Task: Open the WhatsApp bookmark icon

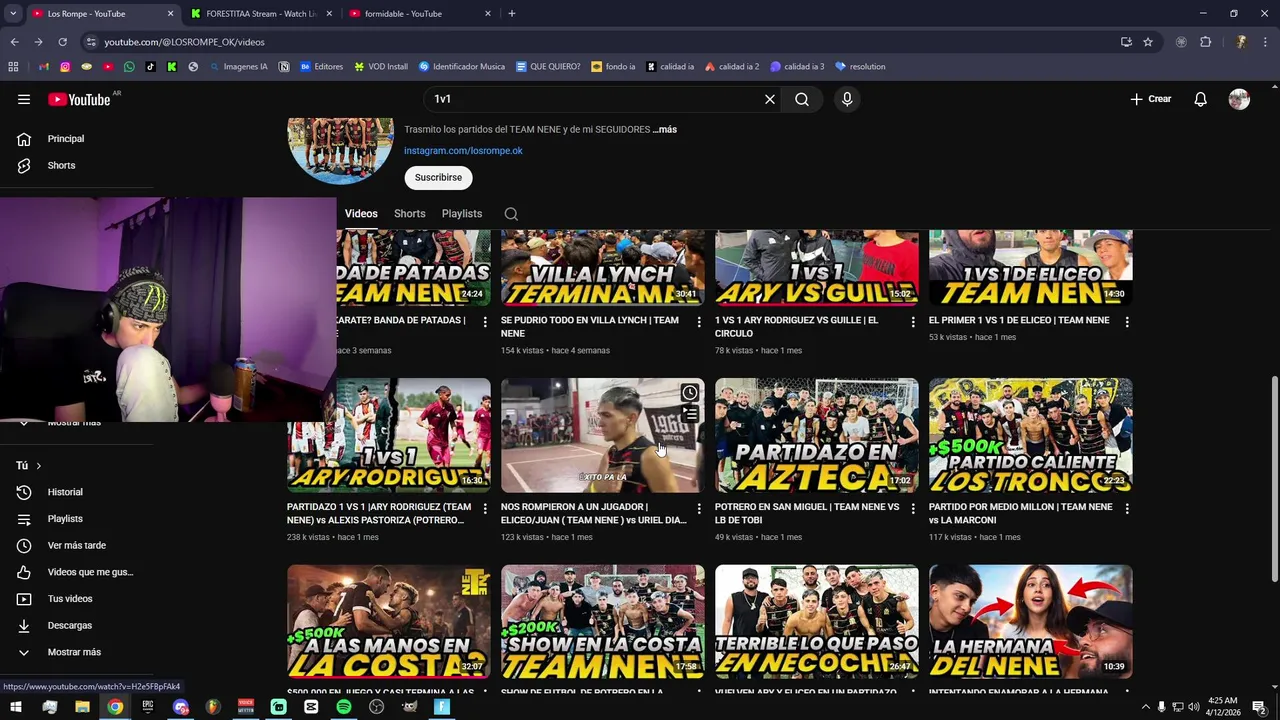Action: point(129,67)
